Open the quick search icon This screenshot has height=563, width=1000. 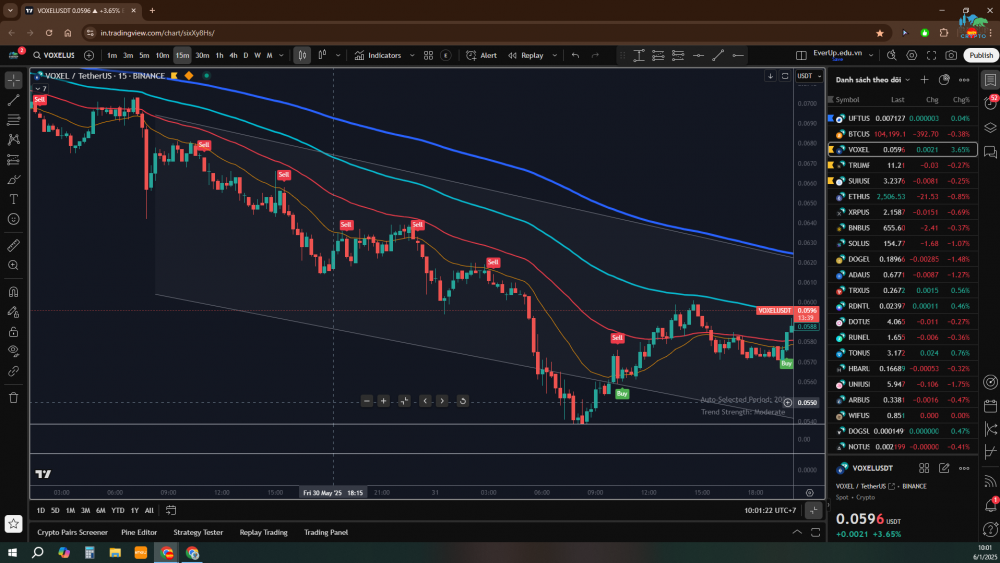[x=892, y=55]
